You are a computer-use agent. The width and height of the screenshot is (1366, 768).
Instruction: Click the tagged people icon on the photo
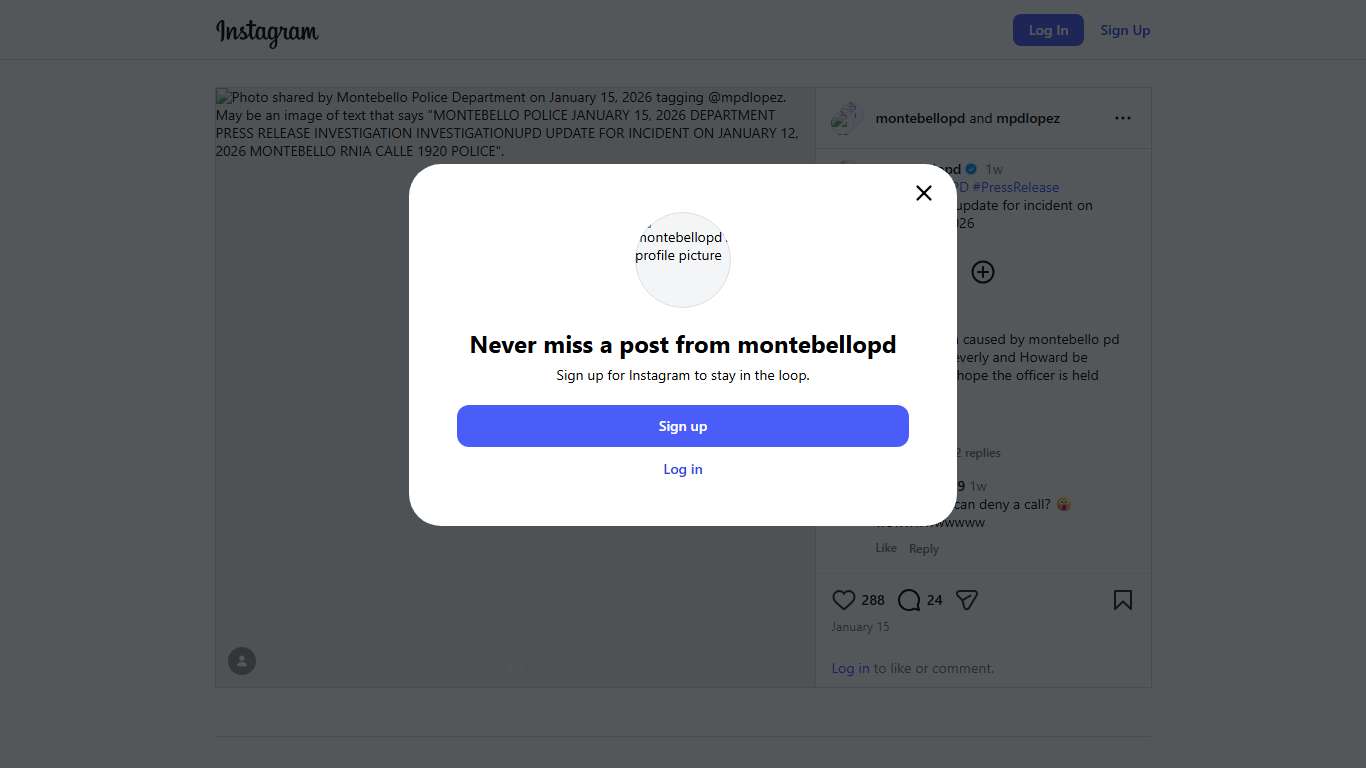(242, 661)
